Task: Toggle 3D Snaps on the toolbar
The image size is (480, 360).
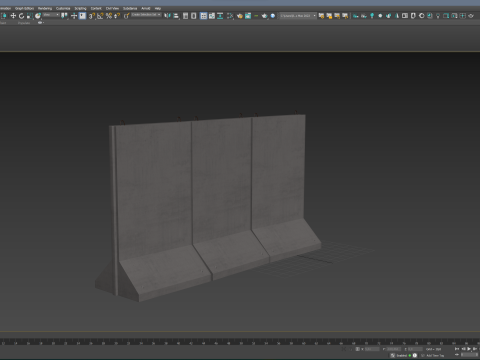Action: tap(92, 16)
